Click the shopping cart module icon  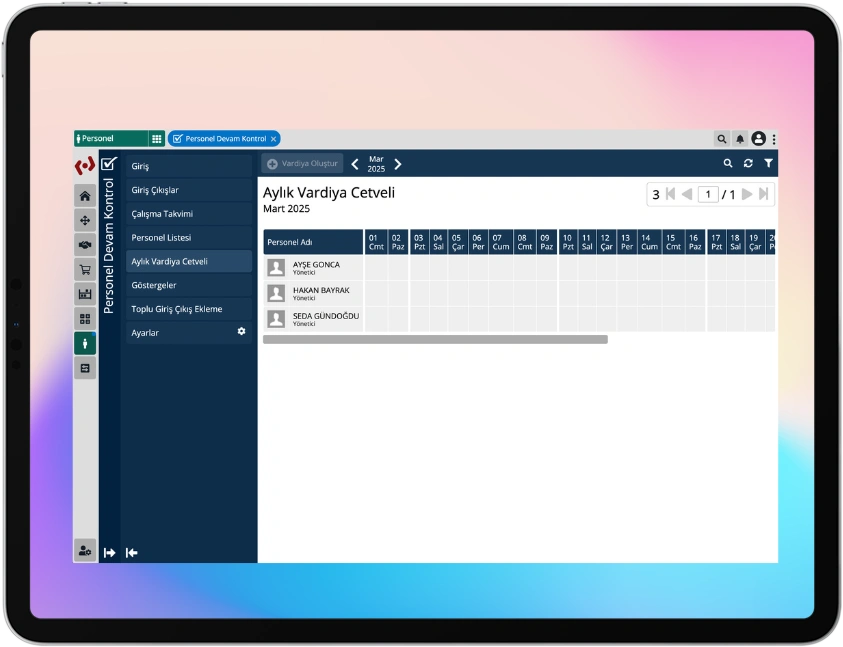85,269
